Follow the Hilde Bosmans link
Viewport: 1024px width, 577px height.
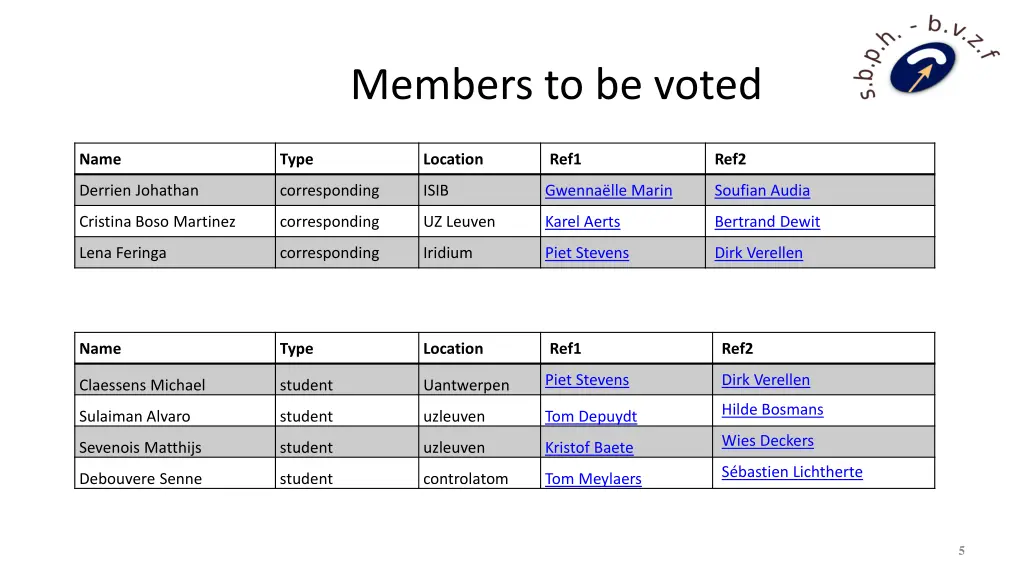click(x=772, y=410)
